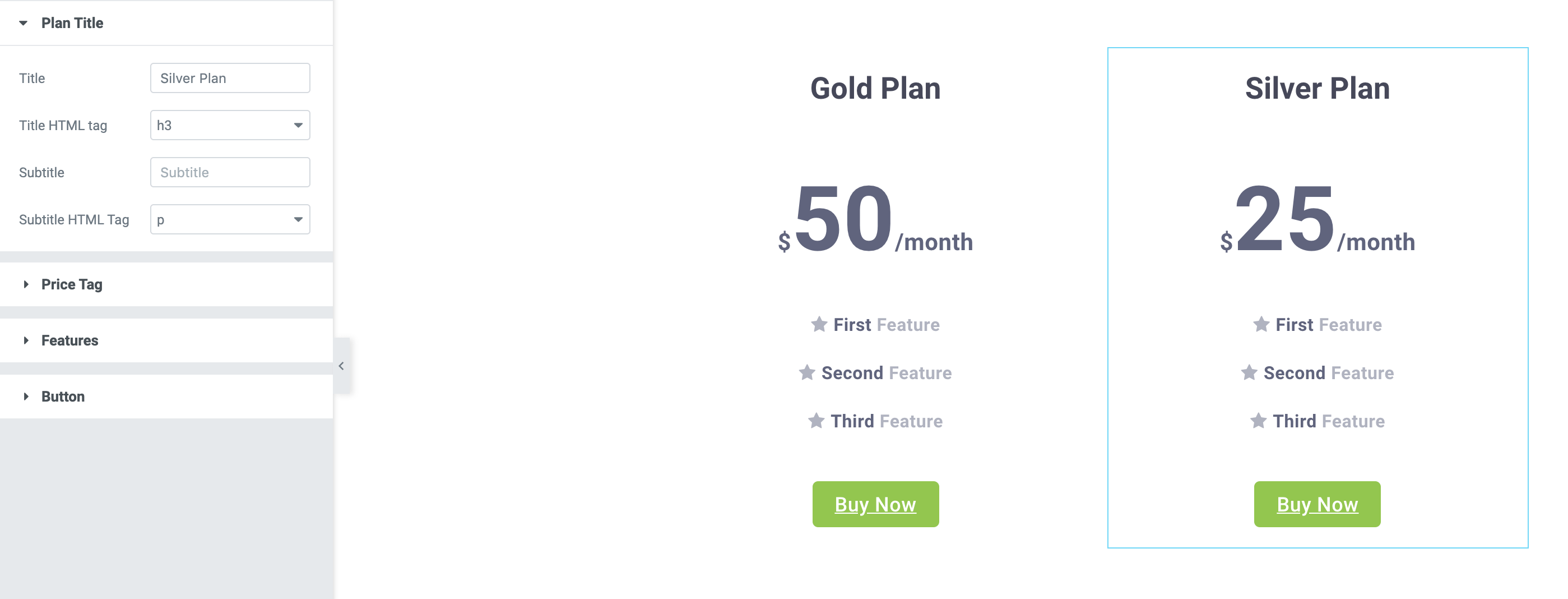This screenshot has height=599, width=1568.
Task: Select the Gold Plan heading in preview
Action: click(x=875, y=89)
